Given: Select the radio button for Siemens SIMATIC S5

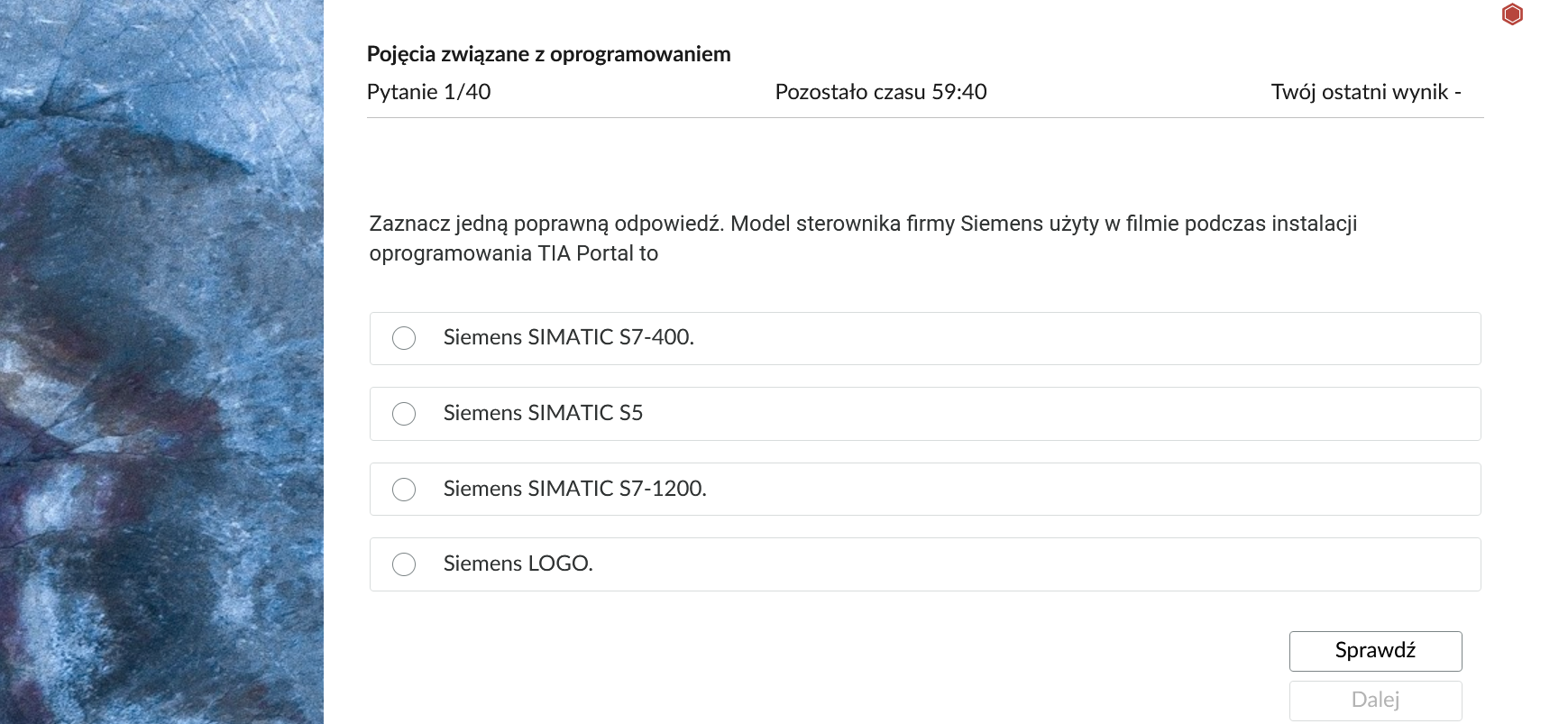Looking at the screenshot, I should [x=404, y=414].
